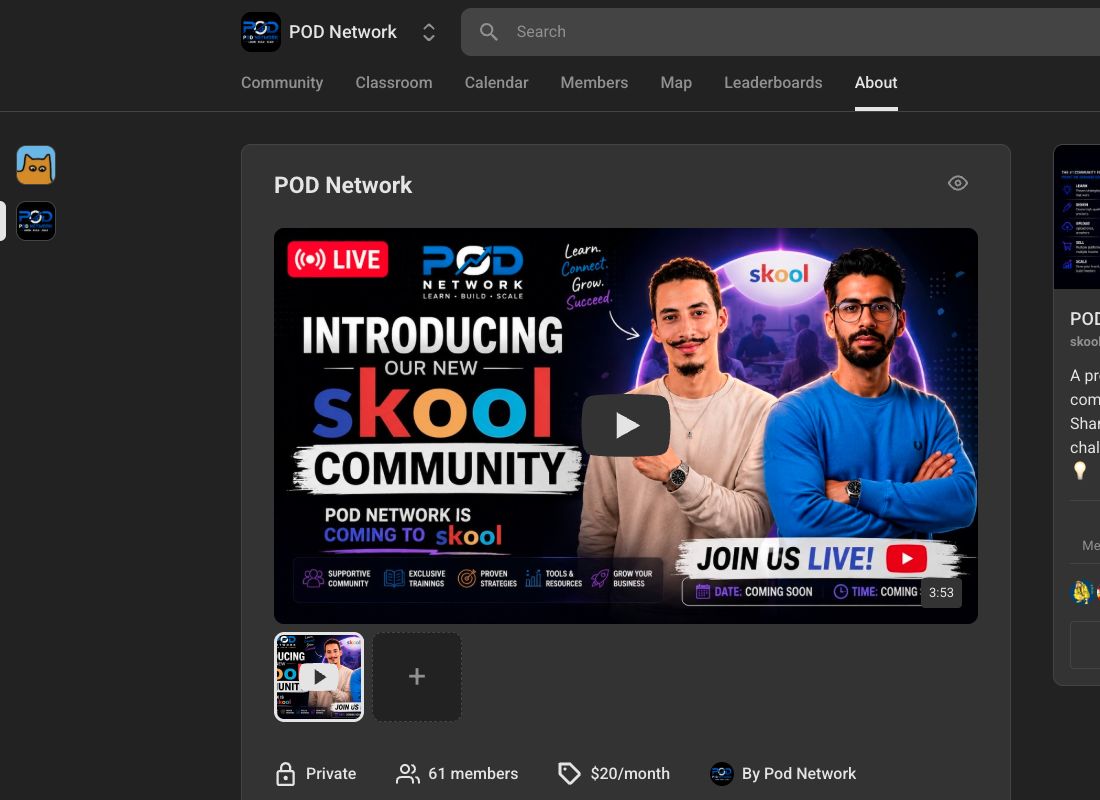Switch to the Calendar tab
The height and width of the screenshot is (800, 1100).
point(496,82)
